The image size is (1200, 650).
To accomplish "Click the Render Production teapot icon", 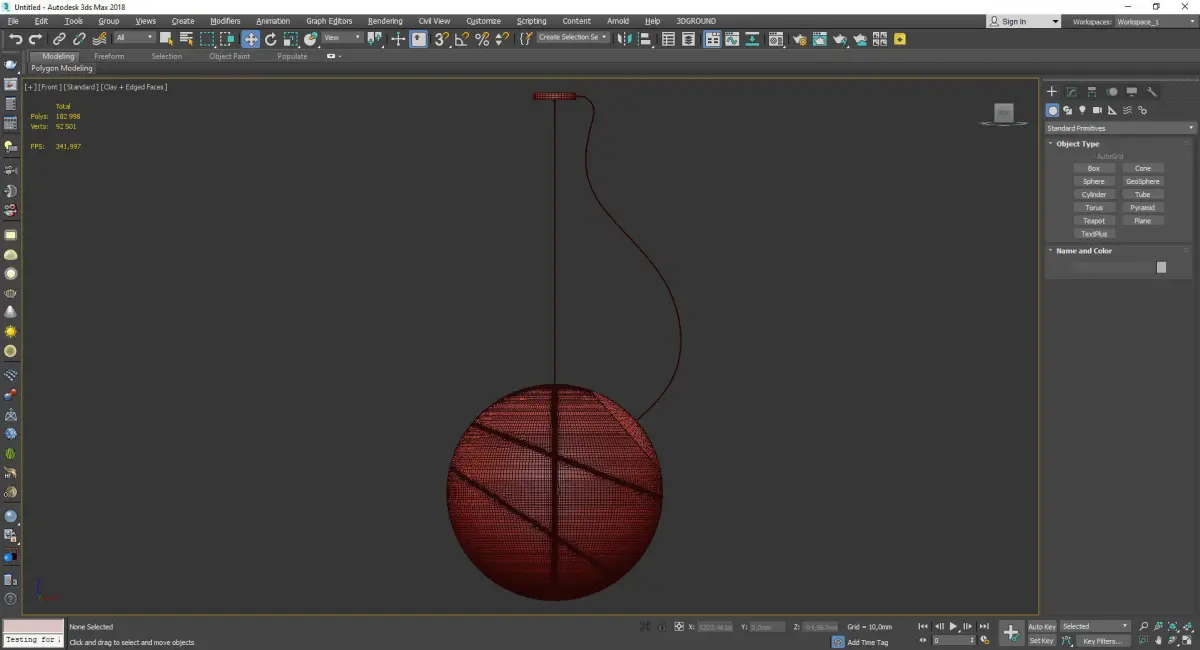I will [x=840, y=39].
